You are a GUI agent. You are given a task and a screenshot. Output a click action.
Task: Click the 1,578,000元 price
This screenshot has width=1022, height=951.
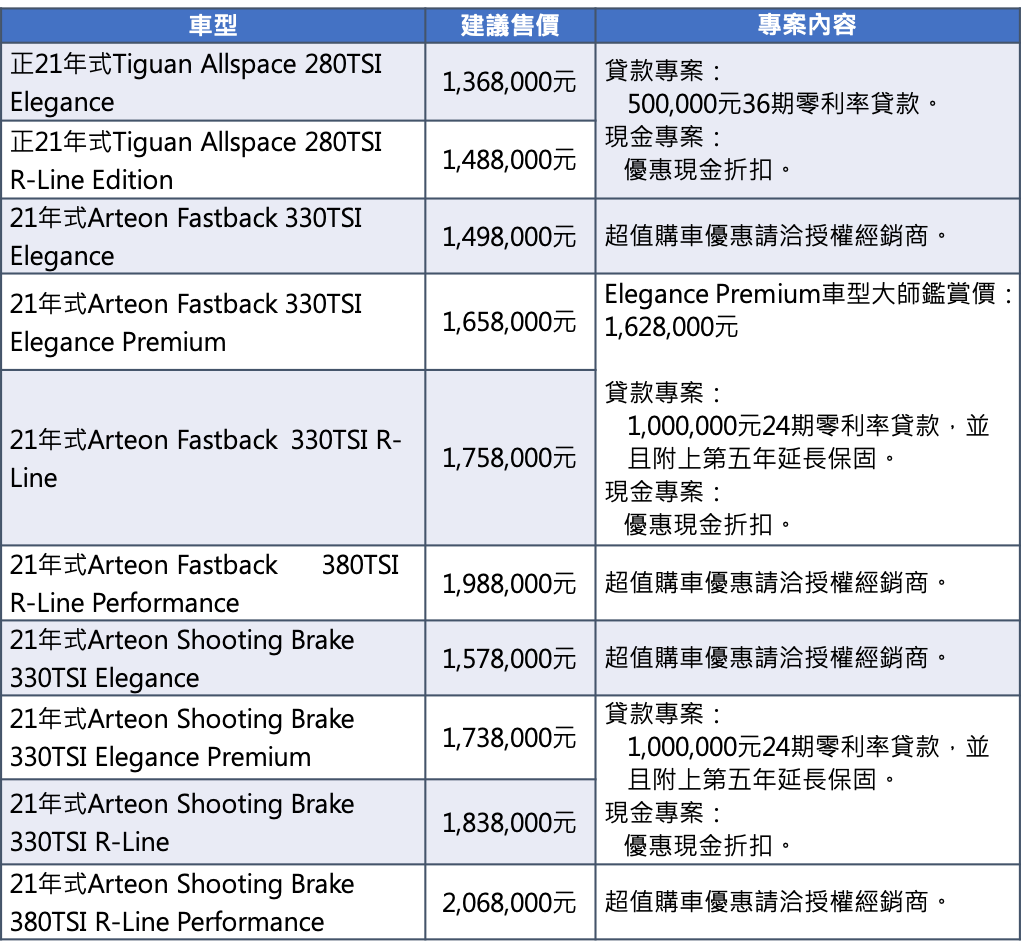pyautogui.click(x=509, y=658)
